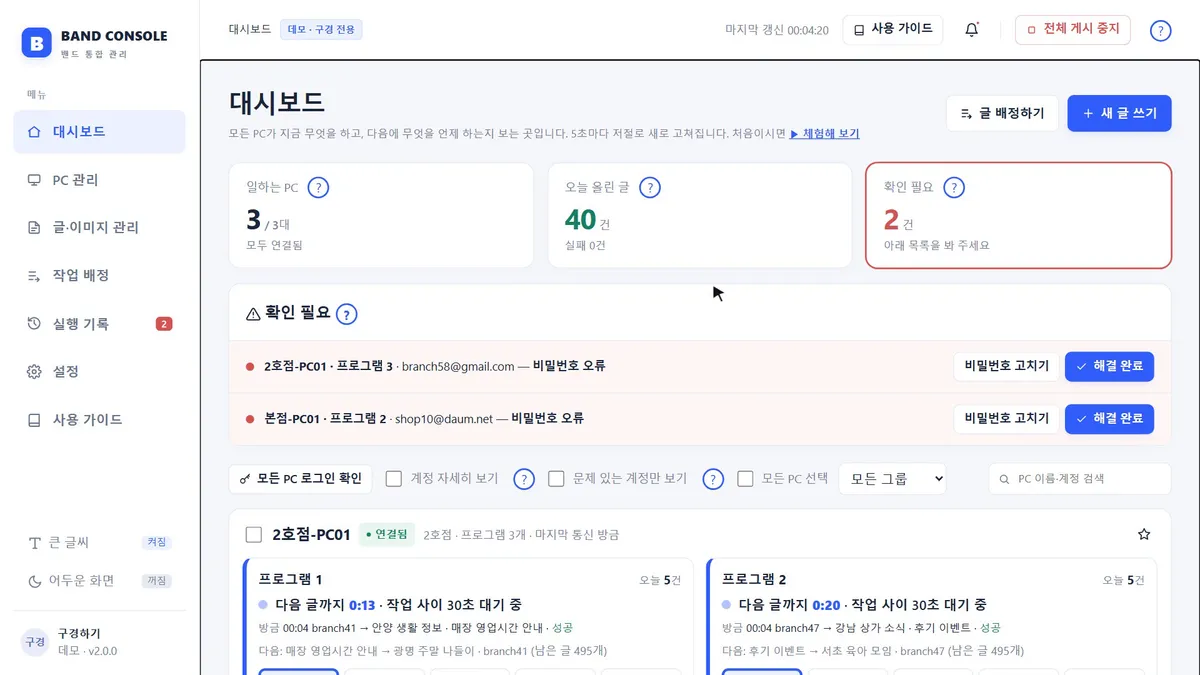Click 비밀번호 고치기 for branch58@gmail.com
The image size is (1200, 675).
point(1006,366)
